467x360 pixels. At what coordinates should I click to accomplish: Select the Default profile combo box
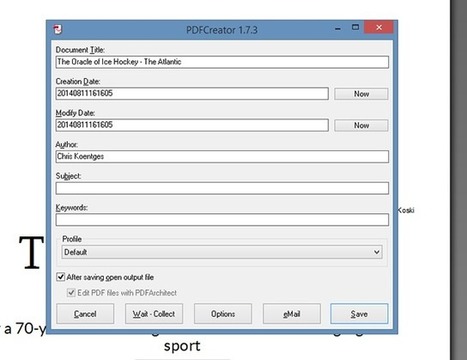222,252
